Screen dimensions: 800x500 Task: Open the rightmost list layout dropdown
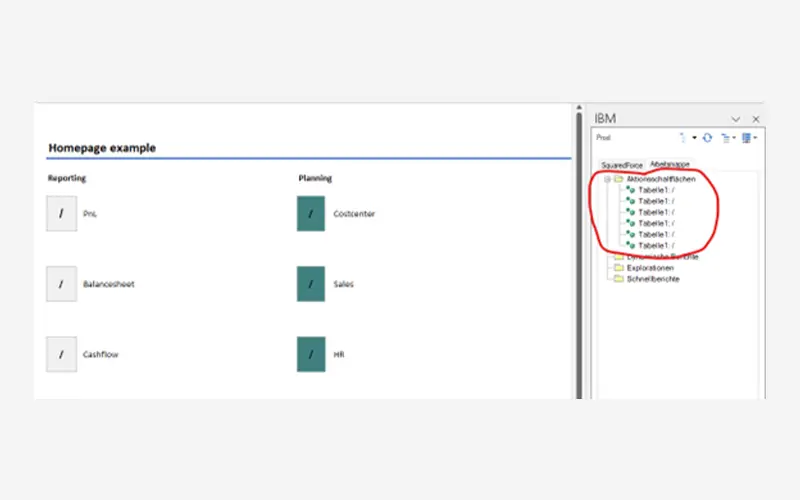coord(749,138)
